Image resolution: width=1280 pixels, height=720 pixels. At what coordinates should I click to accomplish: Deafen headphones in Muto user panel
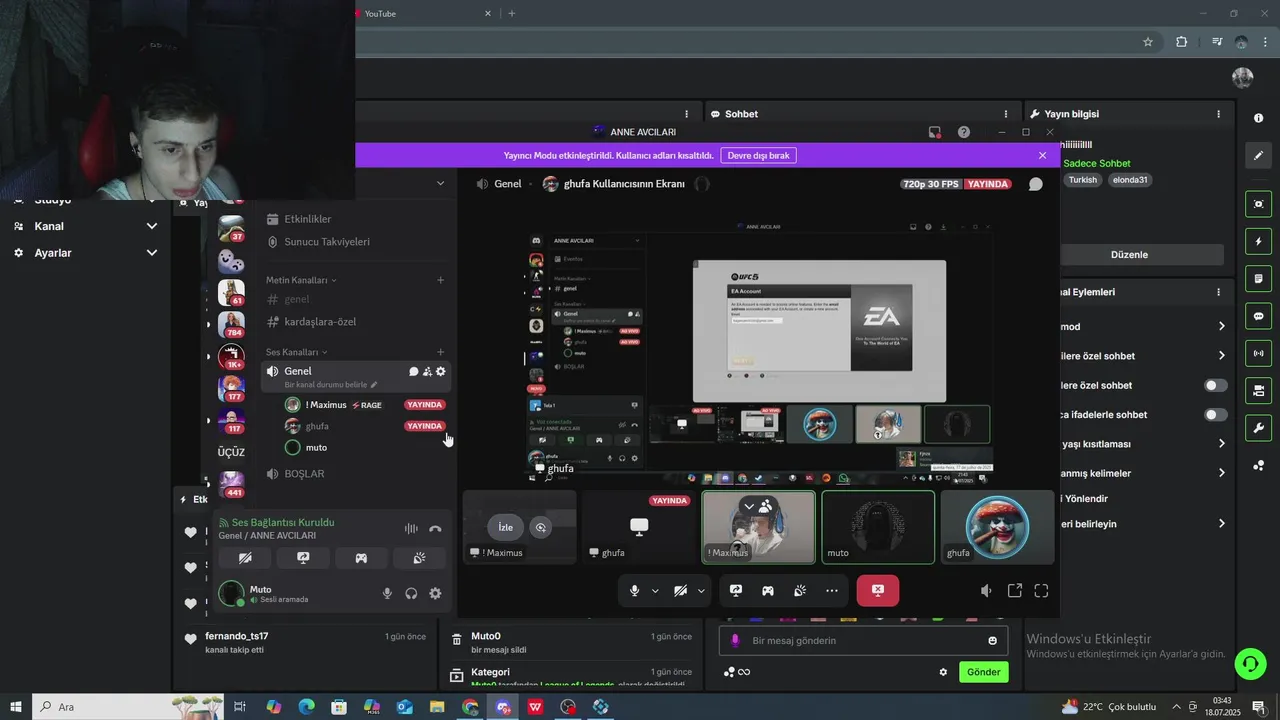tap(411, 593)
